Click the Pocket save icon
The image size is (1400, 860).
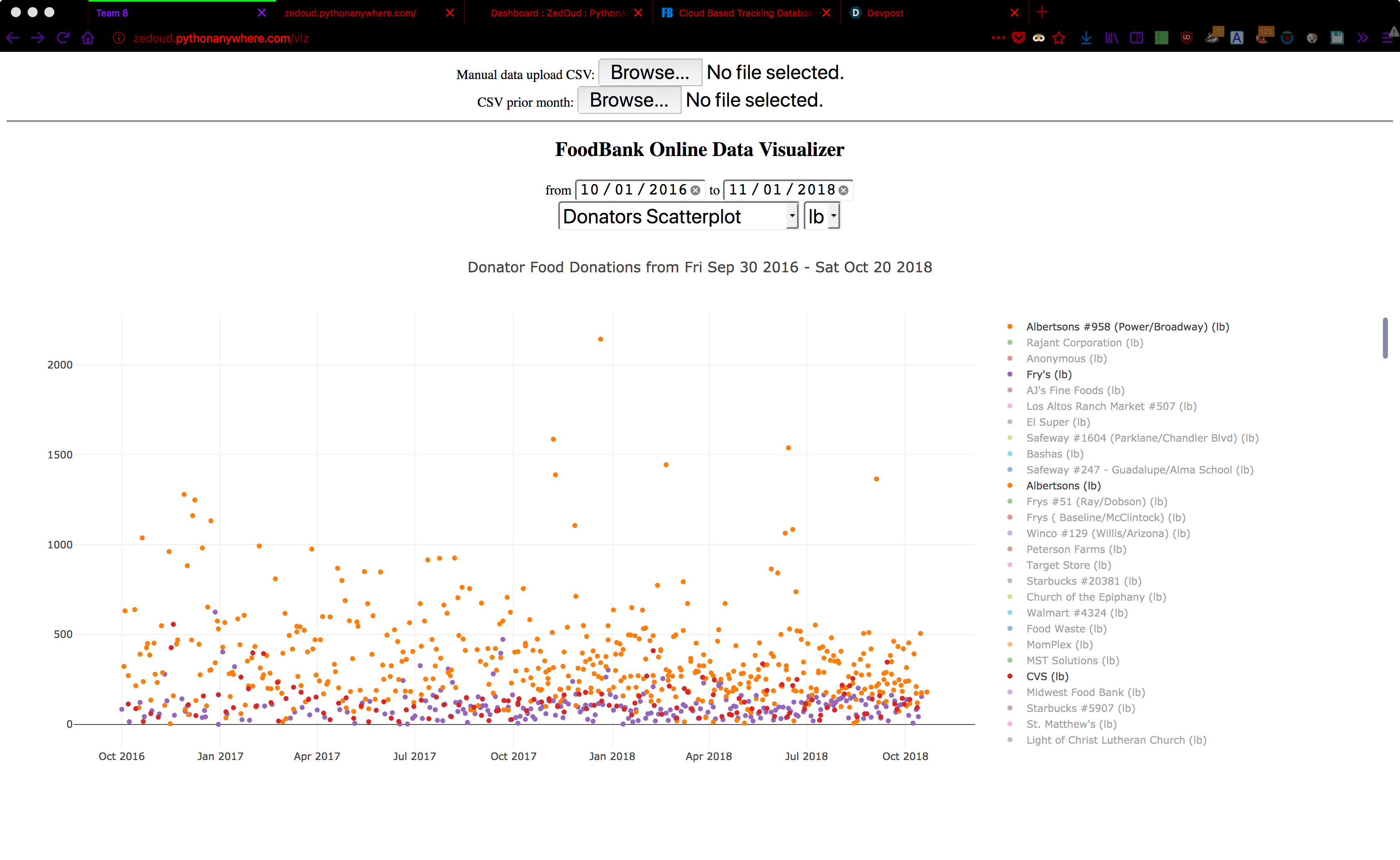1019,38
